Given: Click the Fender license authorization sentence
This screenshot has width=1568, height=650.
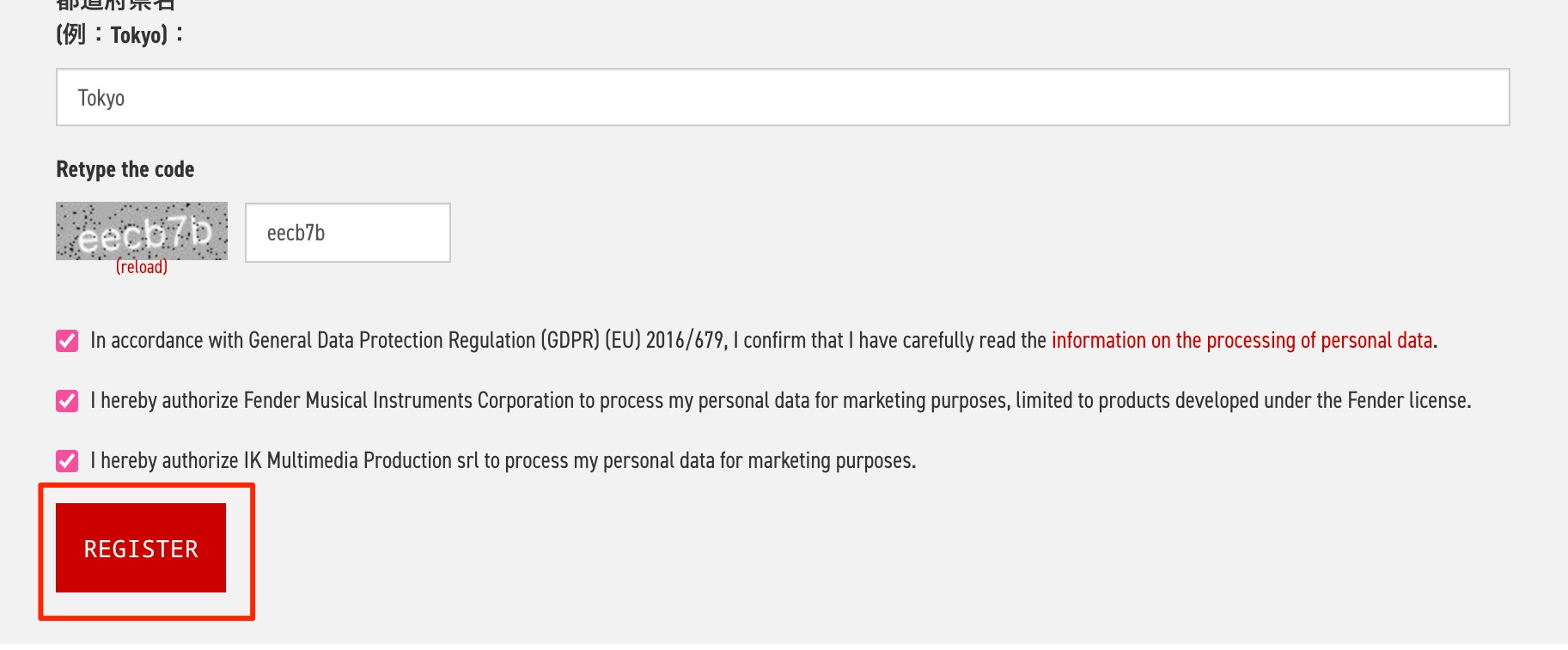Looking at the screenshot, I should tap(781, 401).
